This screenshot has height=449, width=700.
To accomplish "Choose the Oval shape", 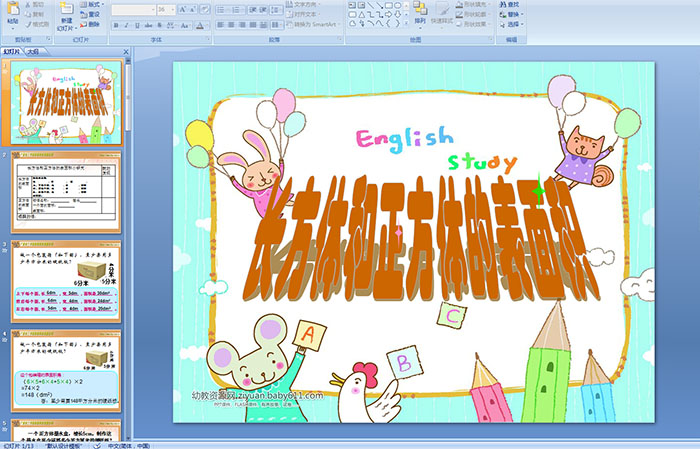I will point(397,5).
